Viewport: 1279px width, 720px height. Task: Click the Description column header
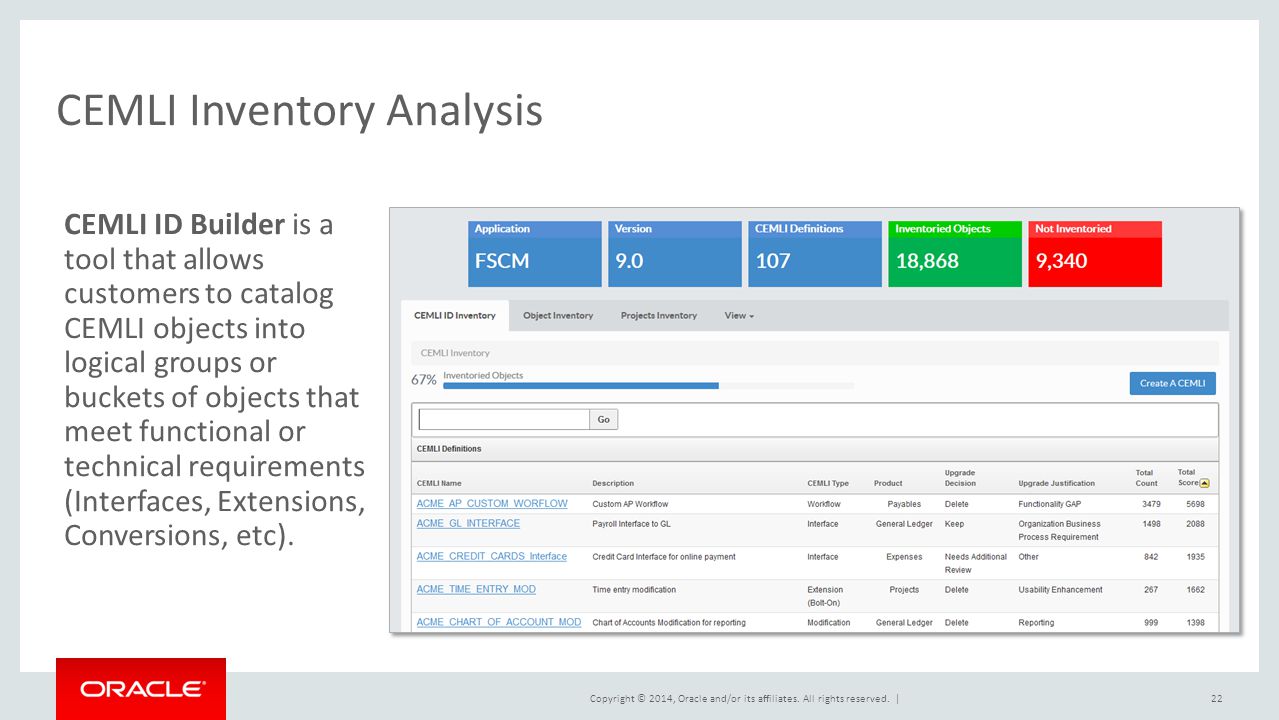[x=613, y=483]
